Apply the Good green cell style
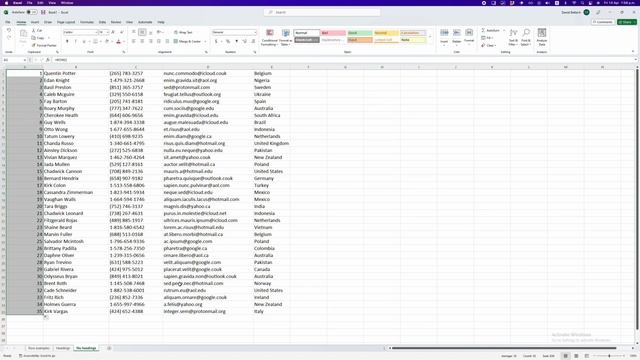 click(x=360, y=33)
